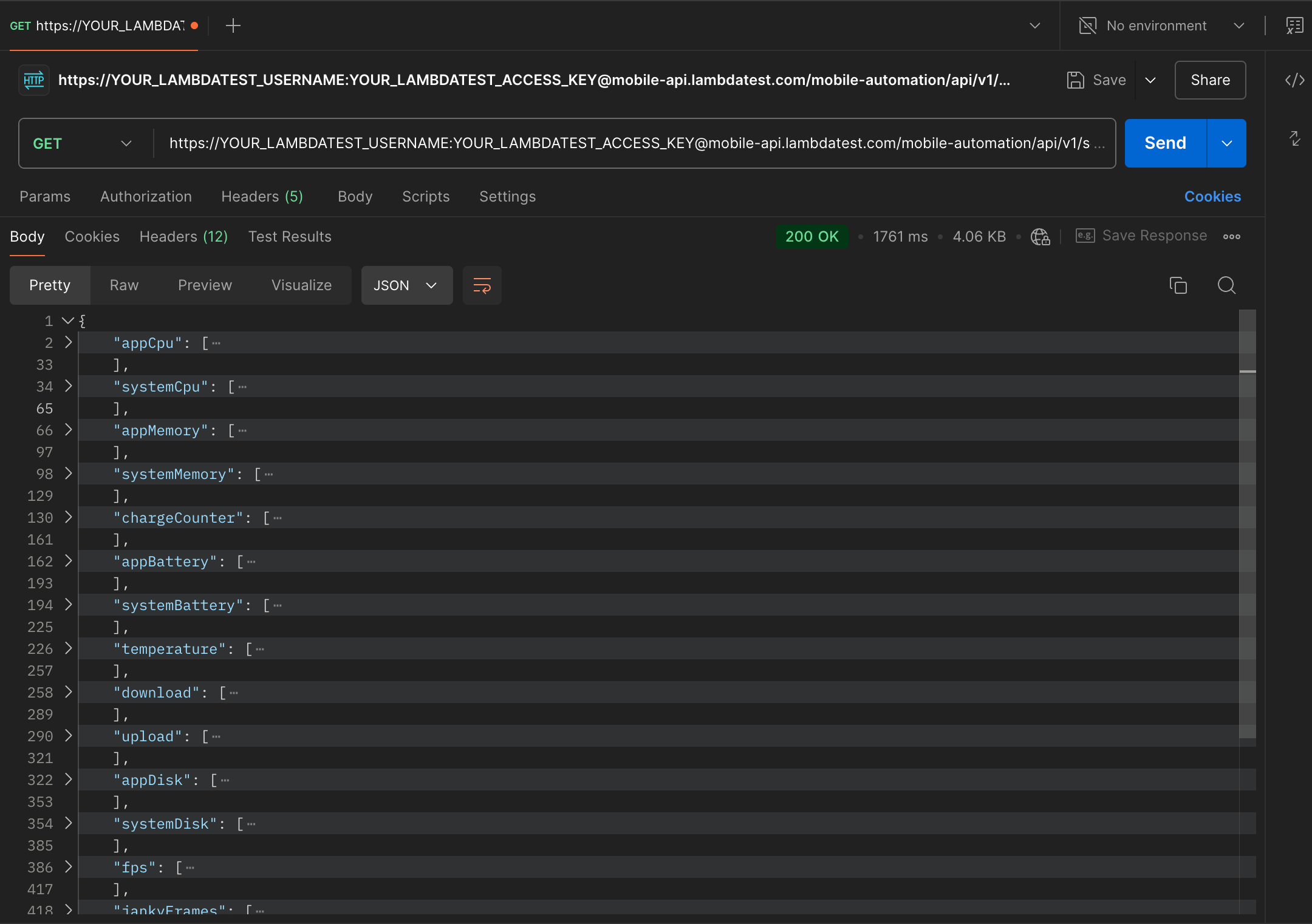This screenshot has width=1312, height=924.
Task: Click the Save request icon
Action: point(1076,80)
